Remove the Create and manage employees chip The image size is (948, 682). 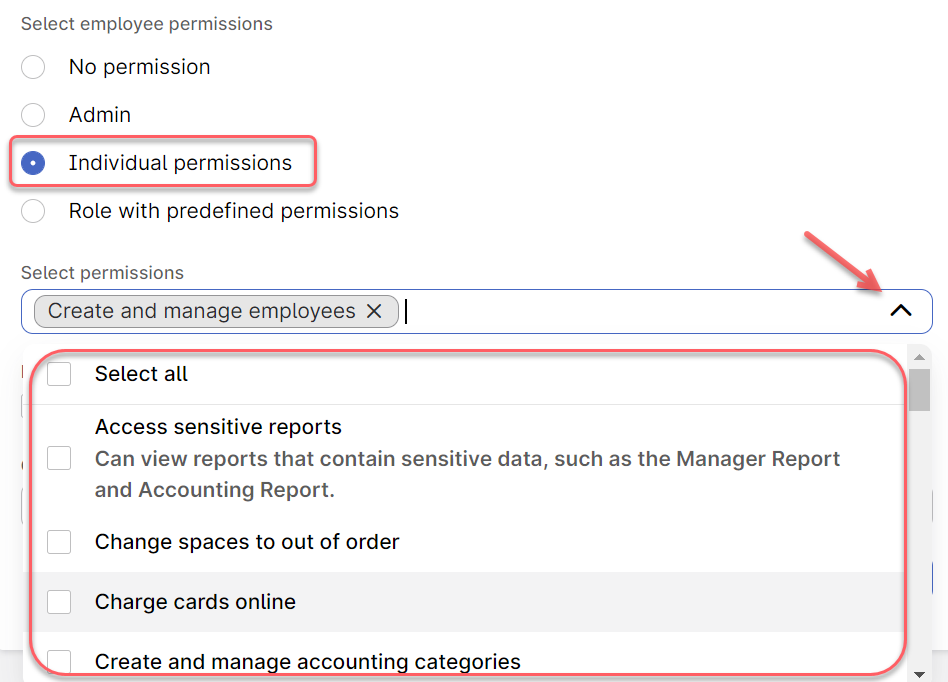[374, 311]
